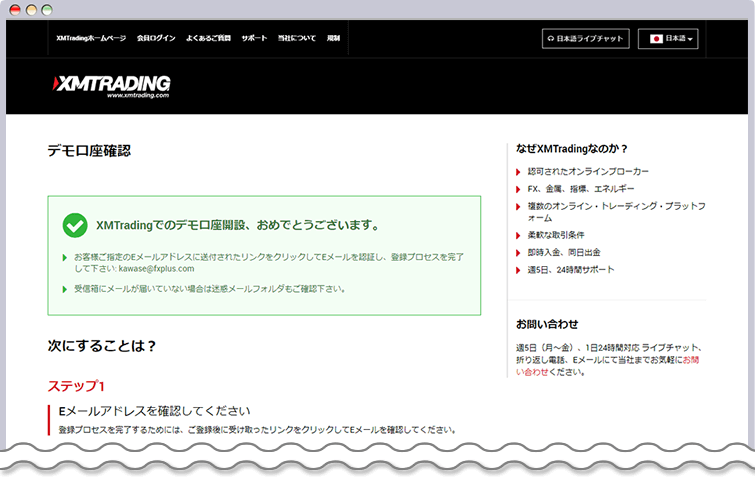Click なぜXMTradingなのか？ sidebar heading

[x=572, y=149]
